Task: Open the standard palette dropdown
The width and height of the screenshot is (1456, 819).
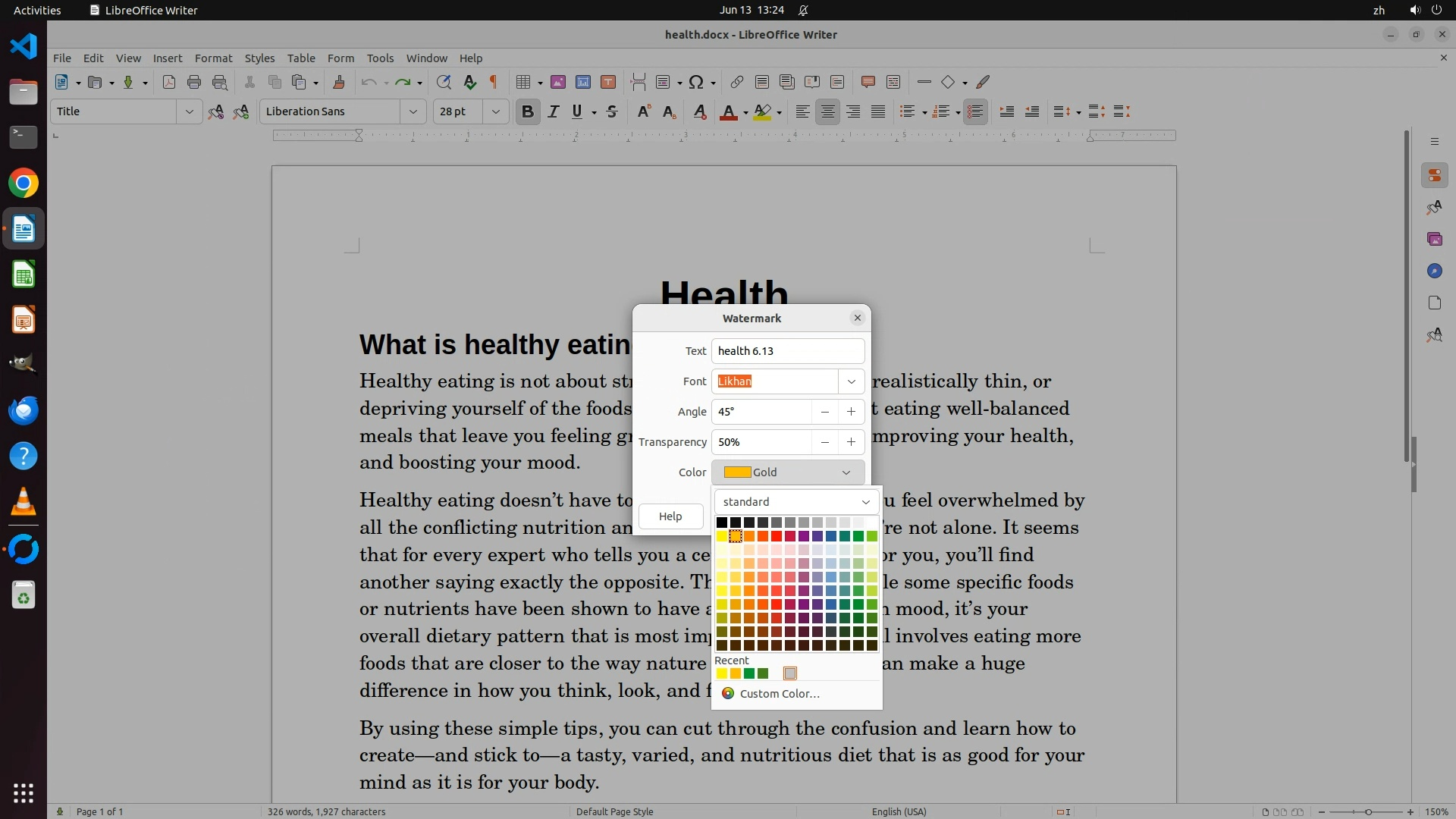Action: pos(796,502)
